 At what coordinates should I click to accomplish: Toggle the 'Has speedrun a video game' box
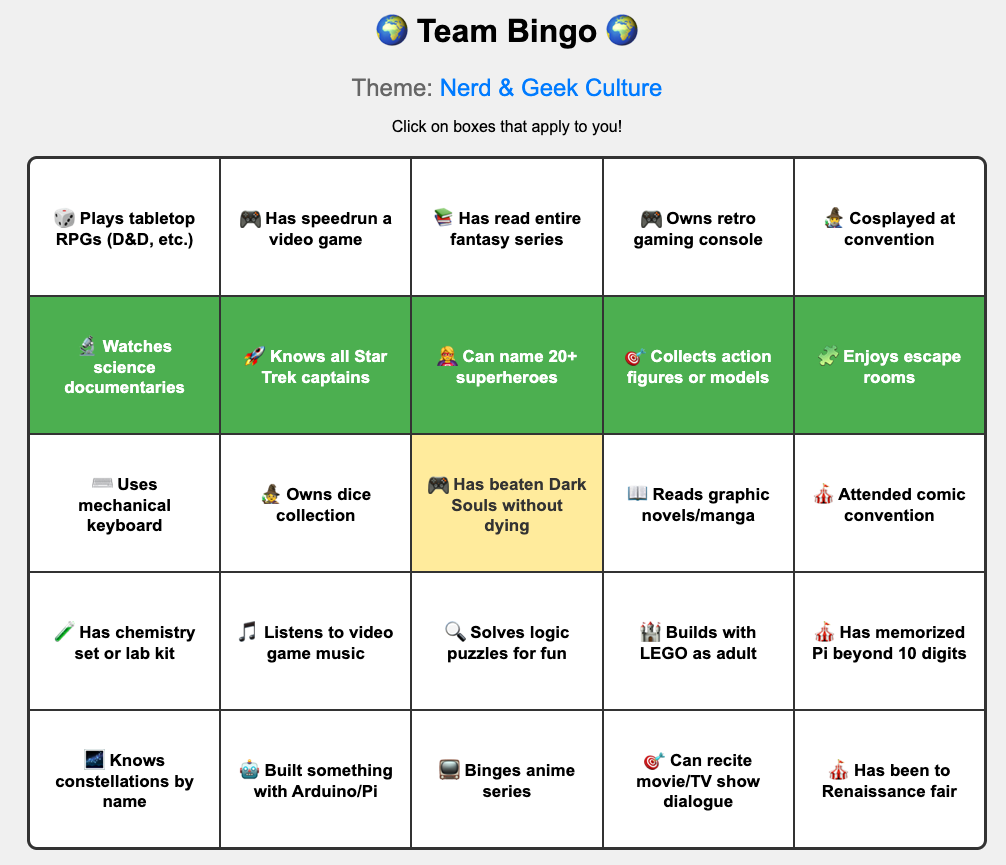click(x=315, y=228)
